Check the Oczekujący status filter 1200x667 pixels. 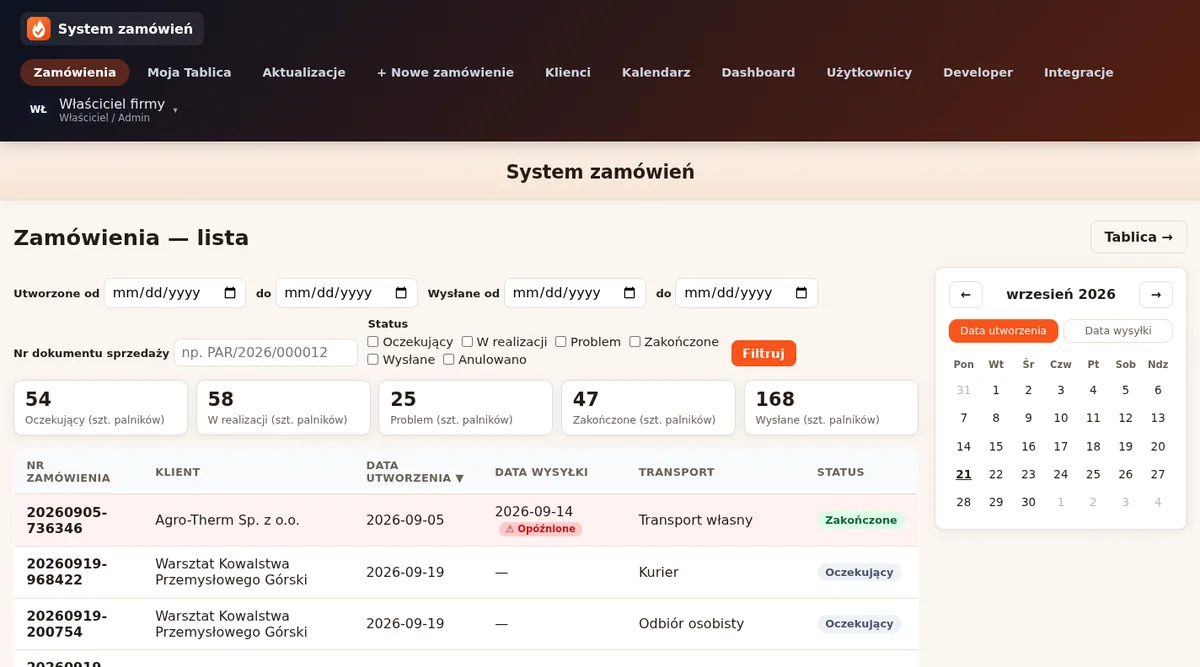373,342
